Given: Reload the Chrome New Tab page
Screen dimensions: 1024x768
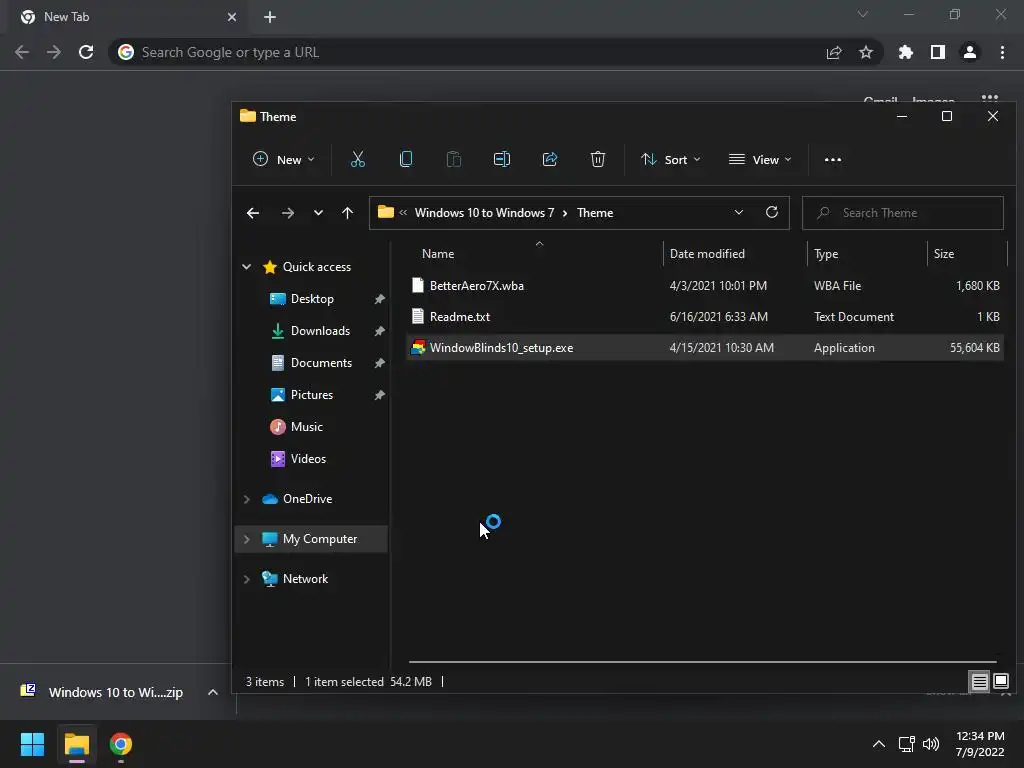Looking at the screenshot, I should tap(86, 52).
